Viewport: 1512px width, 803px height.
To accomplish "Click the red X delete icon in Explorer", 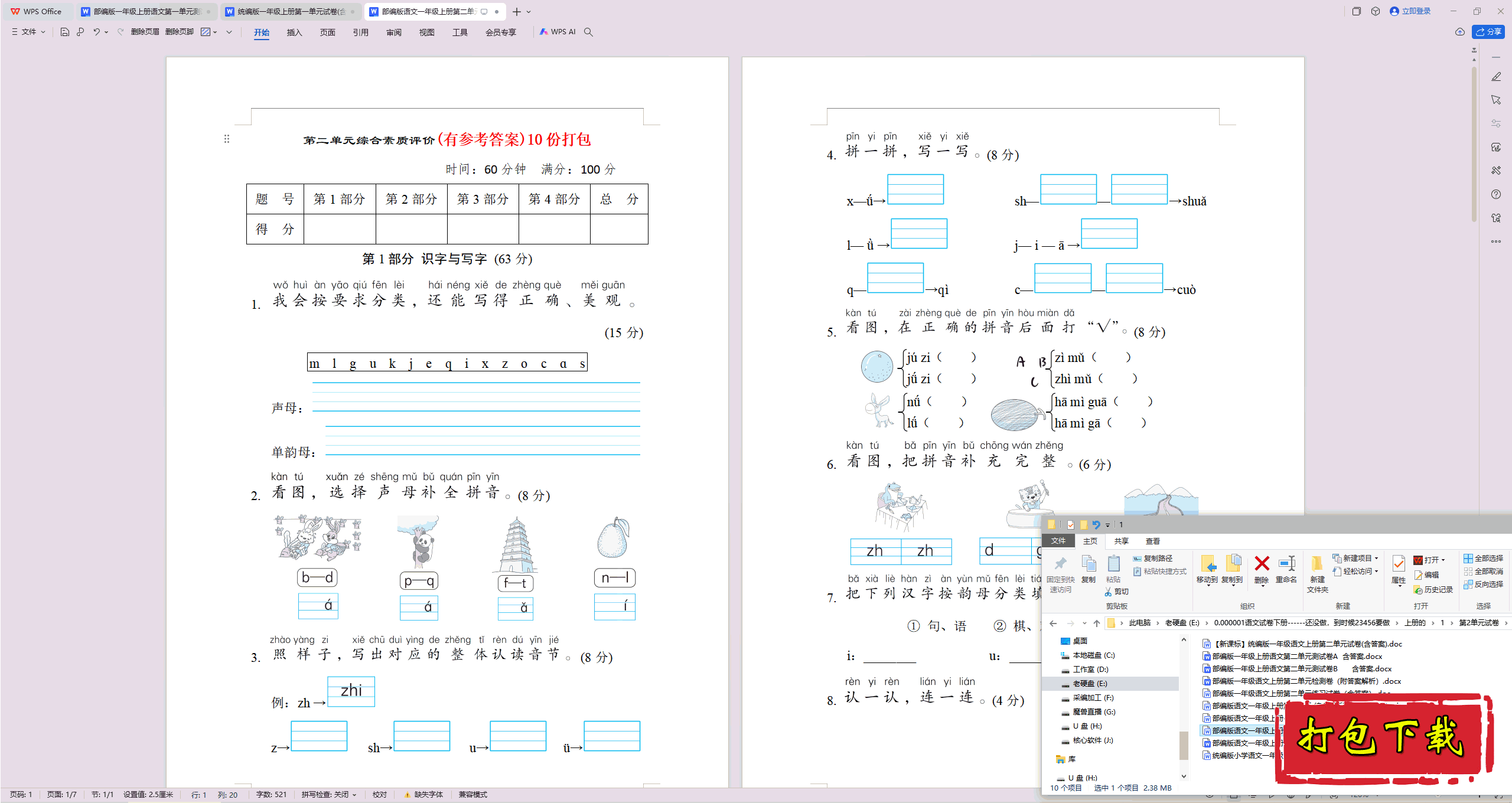I will click(1262, 563).
